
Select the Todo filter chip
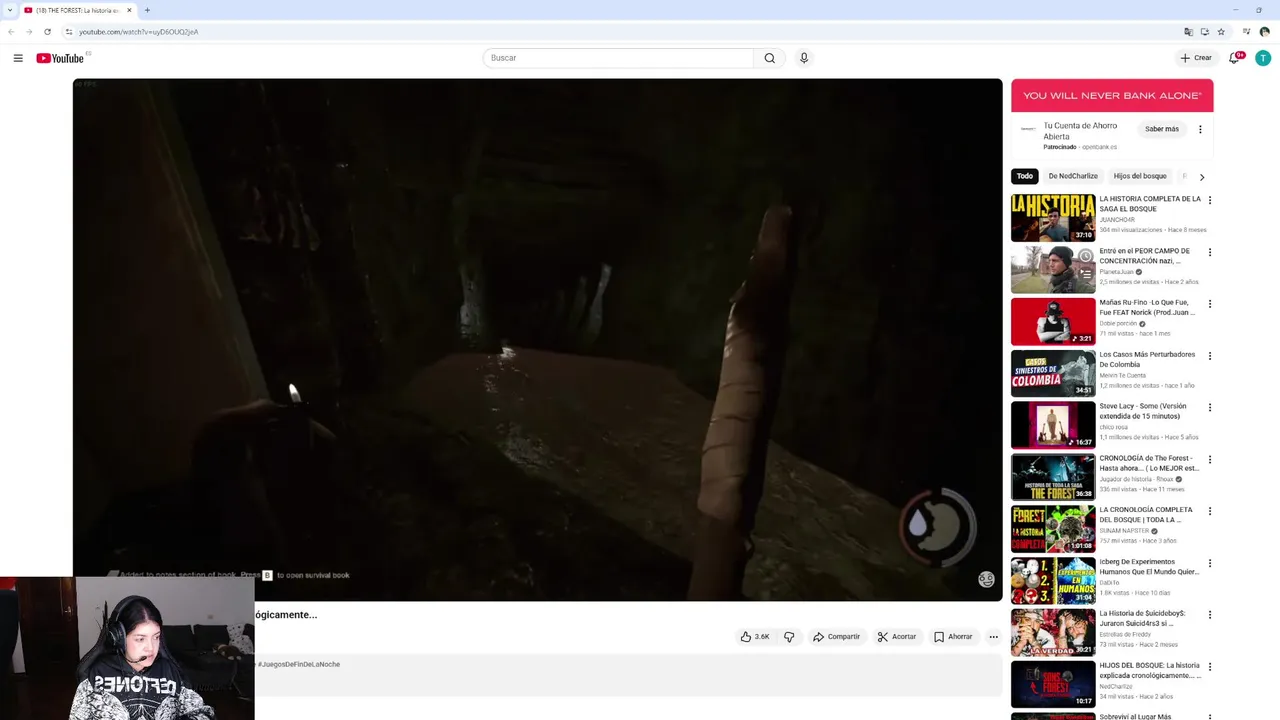point(1025,176)
